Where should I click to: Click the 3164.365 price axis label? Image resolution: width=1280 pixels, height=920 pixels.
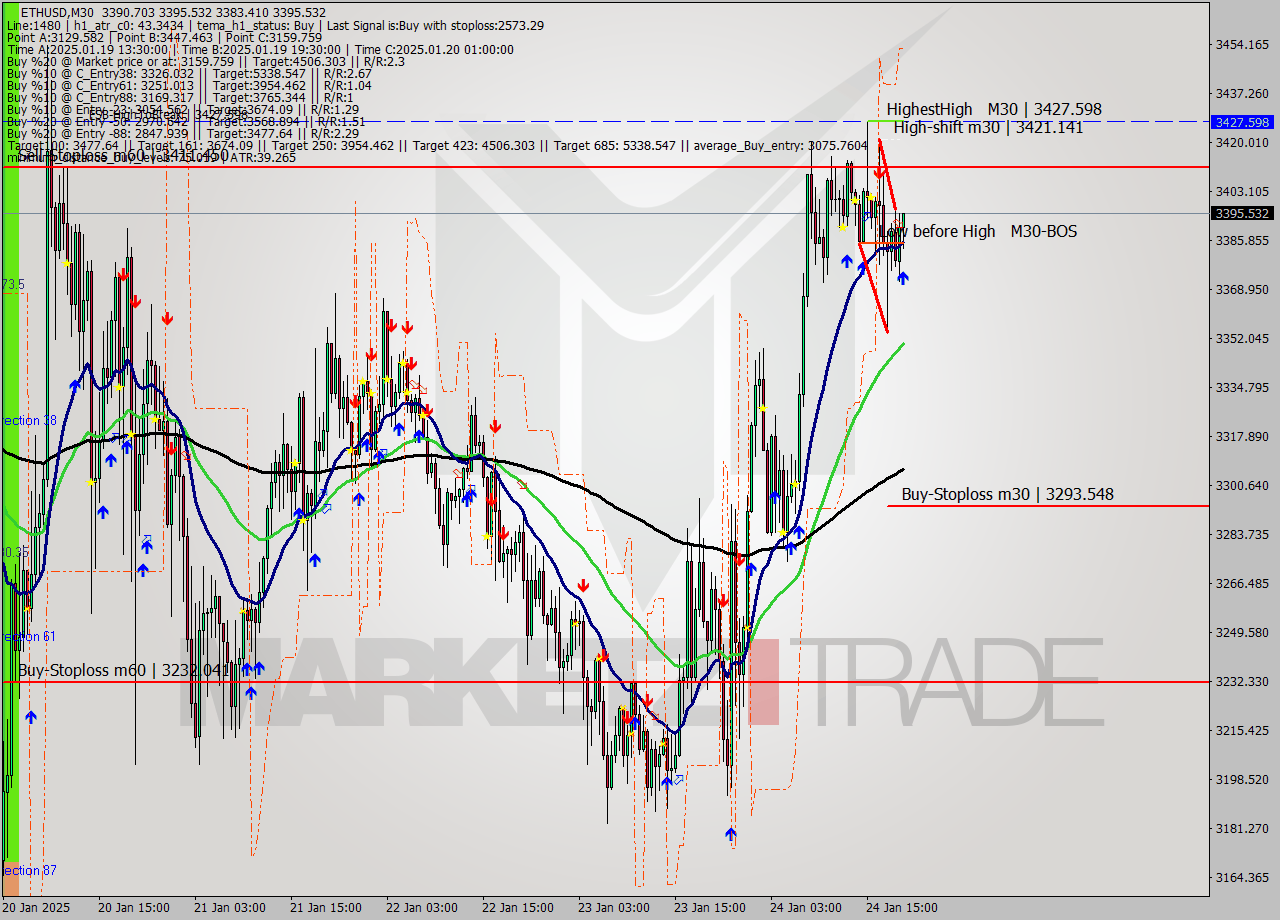pyautogui.click(x=1241, y=877)
